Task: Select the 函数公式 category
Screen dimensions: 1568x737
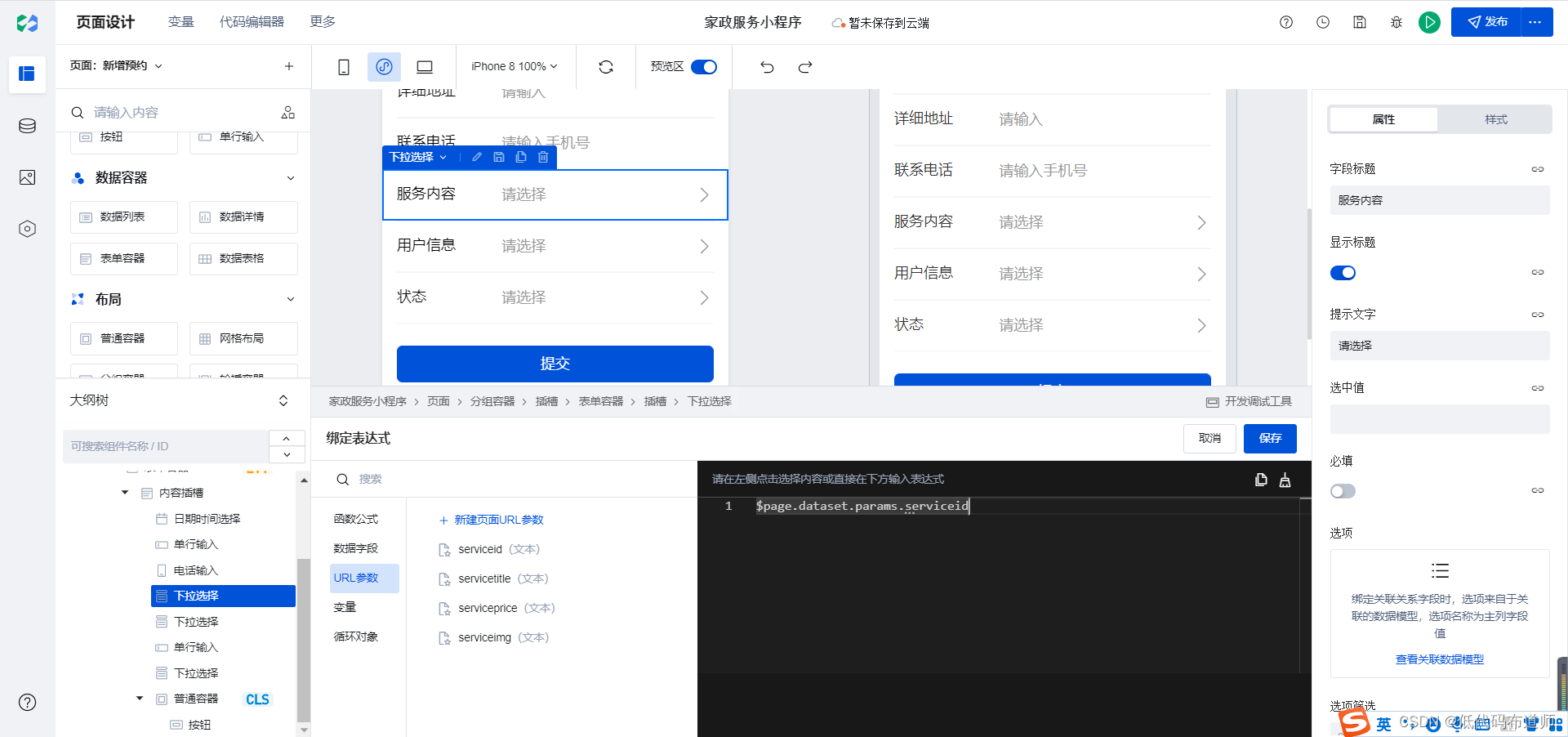Action: point(356,519)
